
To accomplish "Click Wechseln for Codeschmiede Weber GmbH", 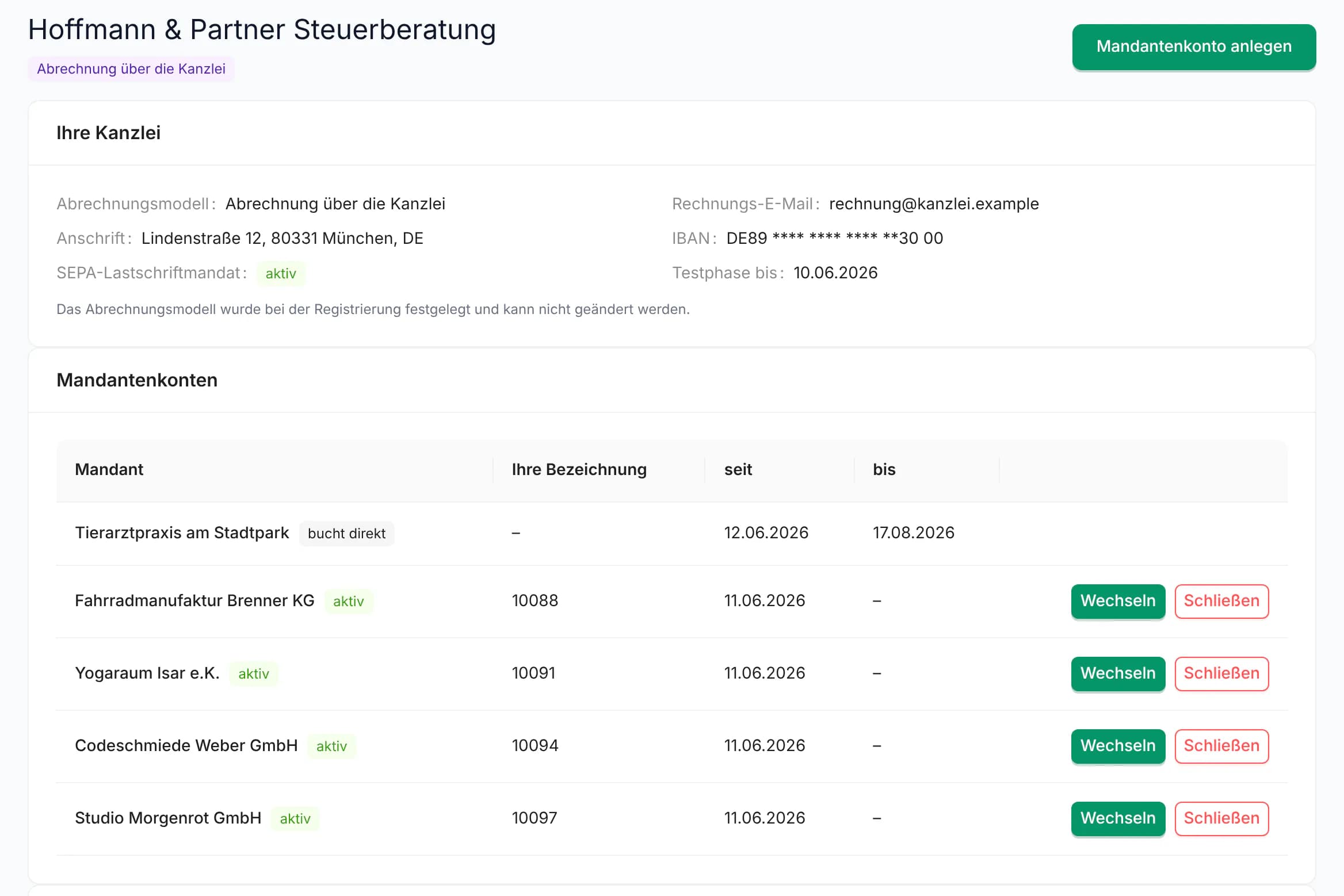I will pos(1118,746).
